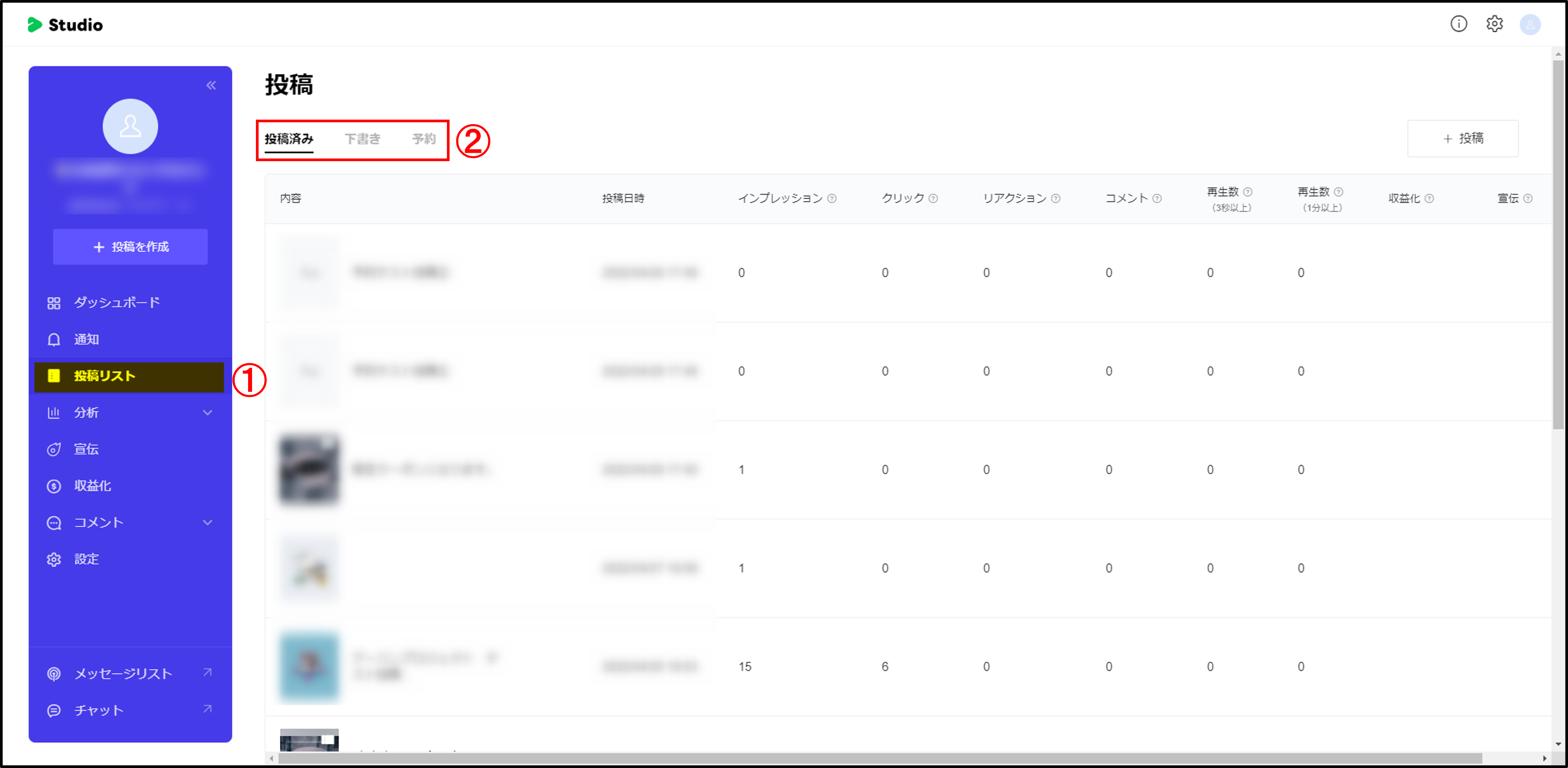This screenshot has width=1568, height=768.
Task: Click the click count 6
Action: (x=885, y=667)
